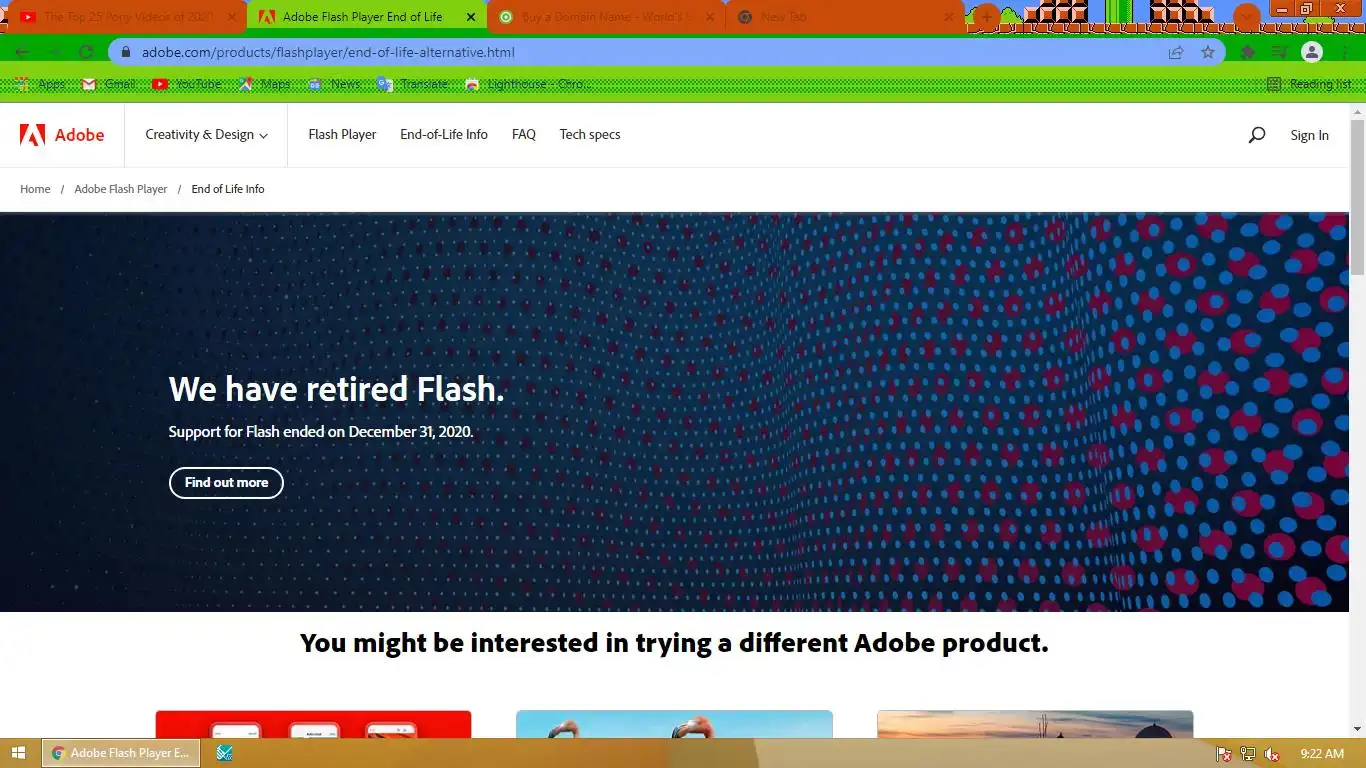Open the media control icon in Chrome toolbar

1280,52
